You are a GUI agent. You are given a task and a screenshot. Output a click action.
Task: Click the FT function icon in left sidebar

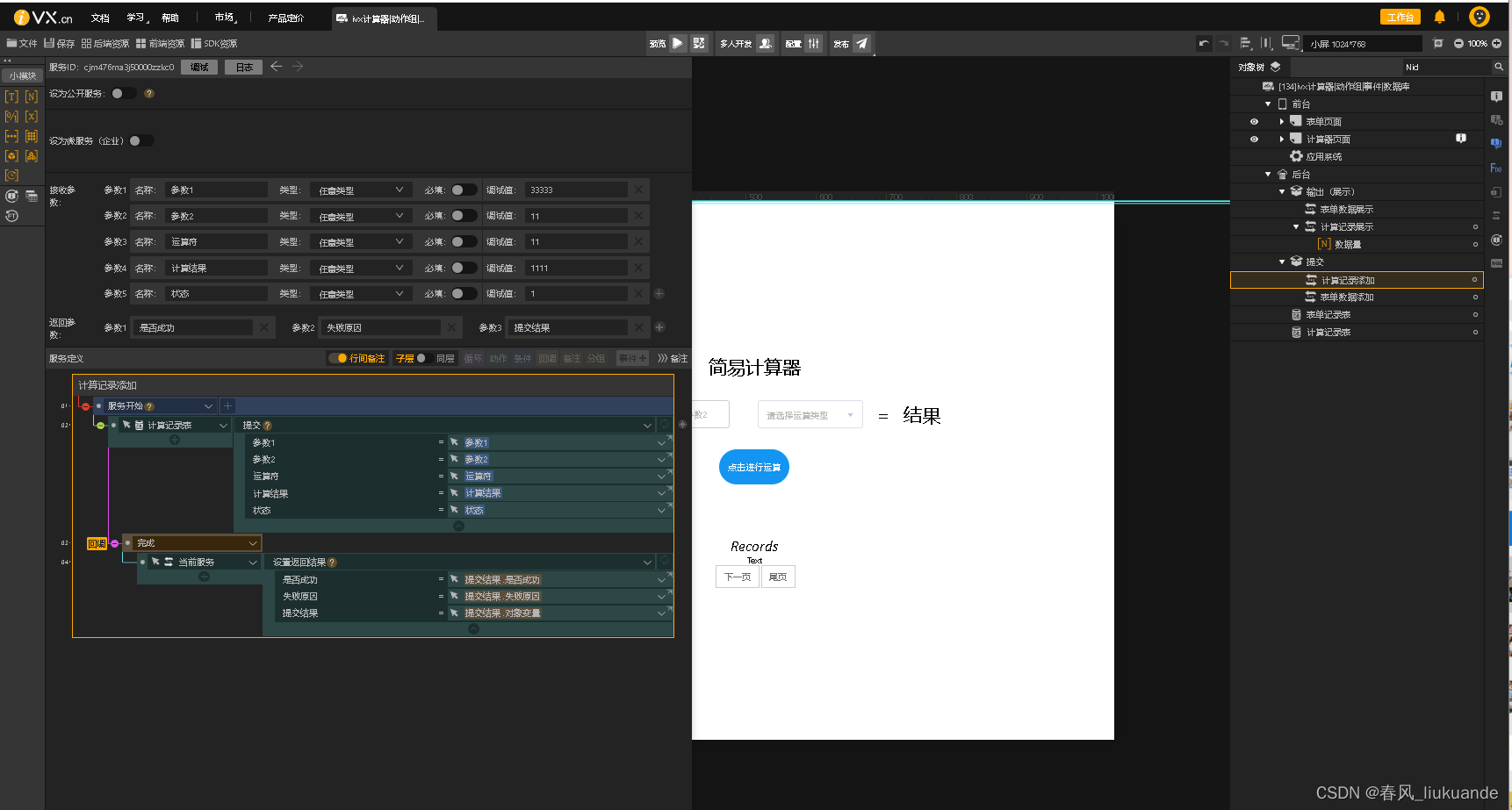[11, 216]
